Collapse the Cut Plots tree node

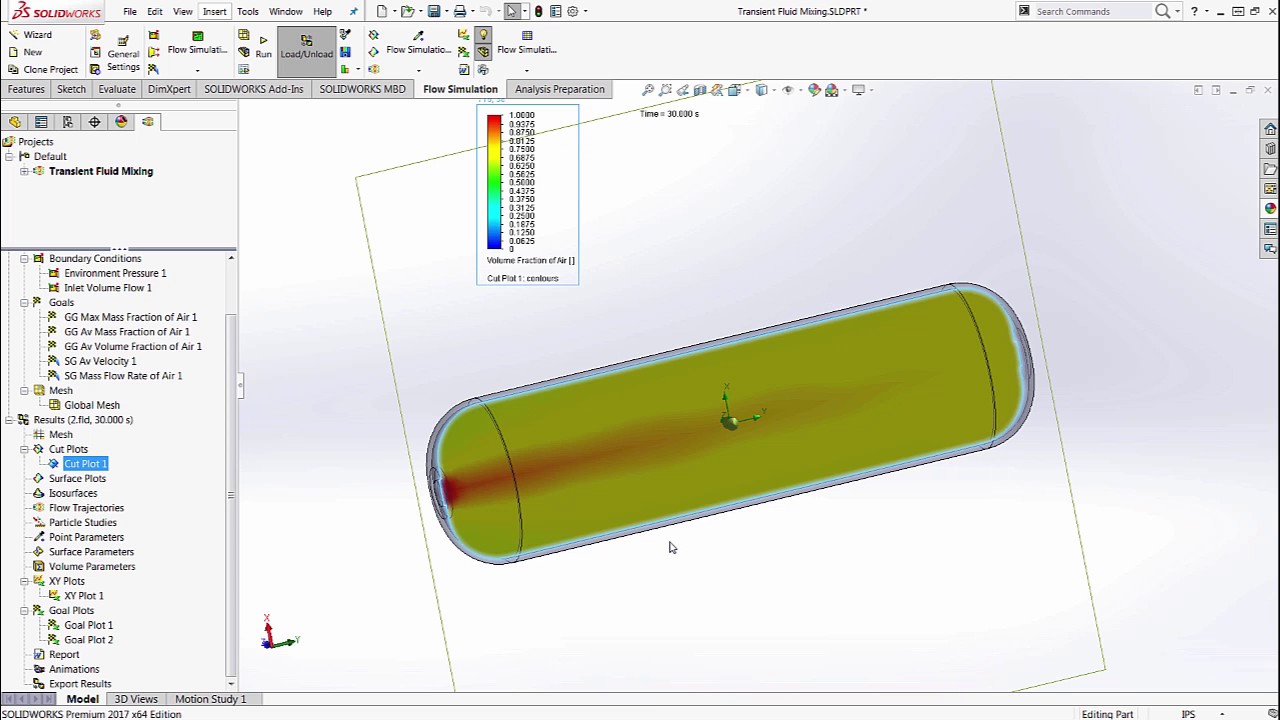click(24, 449)
